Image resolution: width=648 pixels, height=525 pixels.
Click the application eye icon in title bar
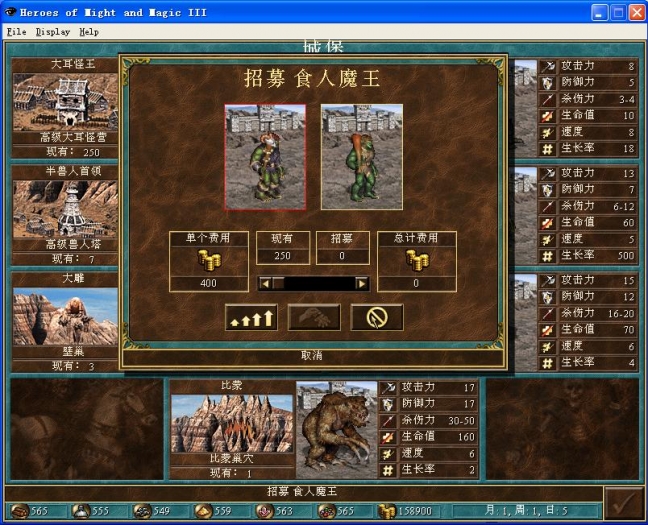click(10, 12)
